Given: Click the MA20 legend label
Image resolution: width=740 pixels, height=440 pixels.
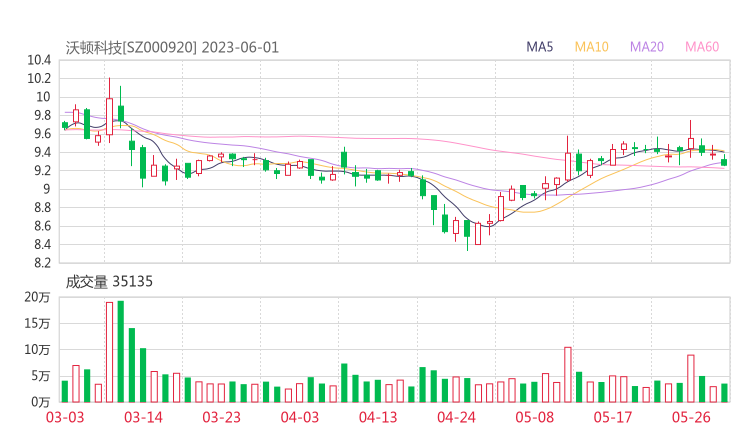Looking at the screenshot, I should pos(647,47).
